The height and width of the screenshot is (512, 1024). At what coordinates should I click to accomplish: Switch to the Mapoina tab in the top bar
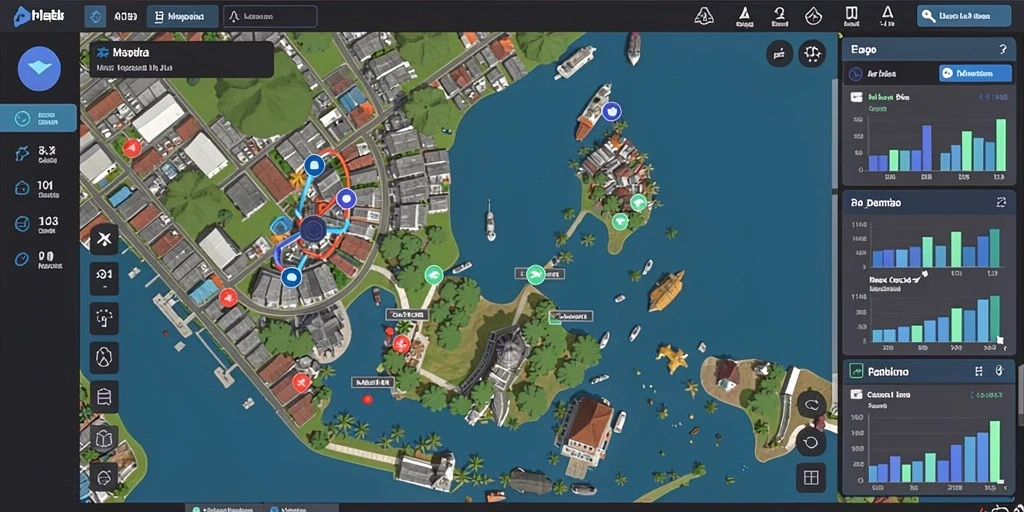click(184, 16)
